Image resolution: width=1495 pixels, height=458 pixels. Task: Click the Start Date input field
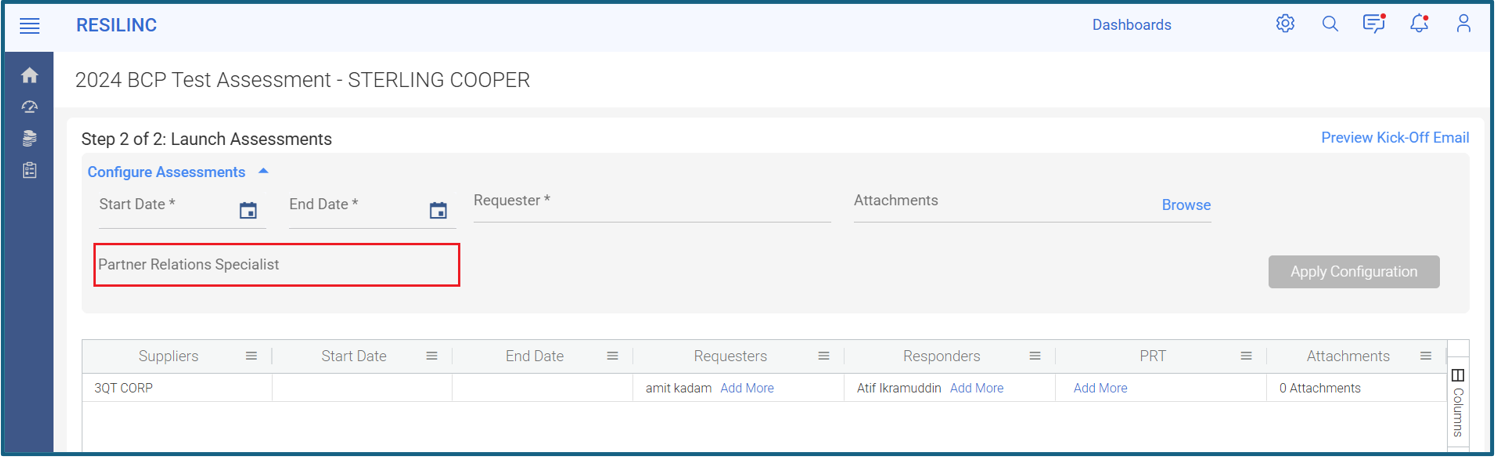[182, 208]
